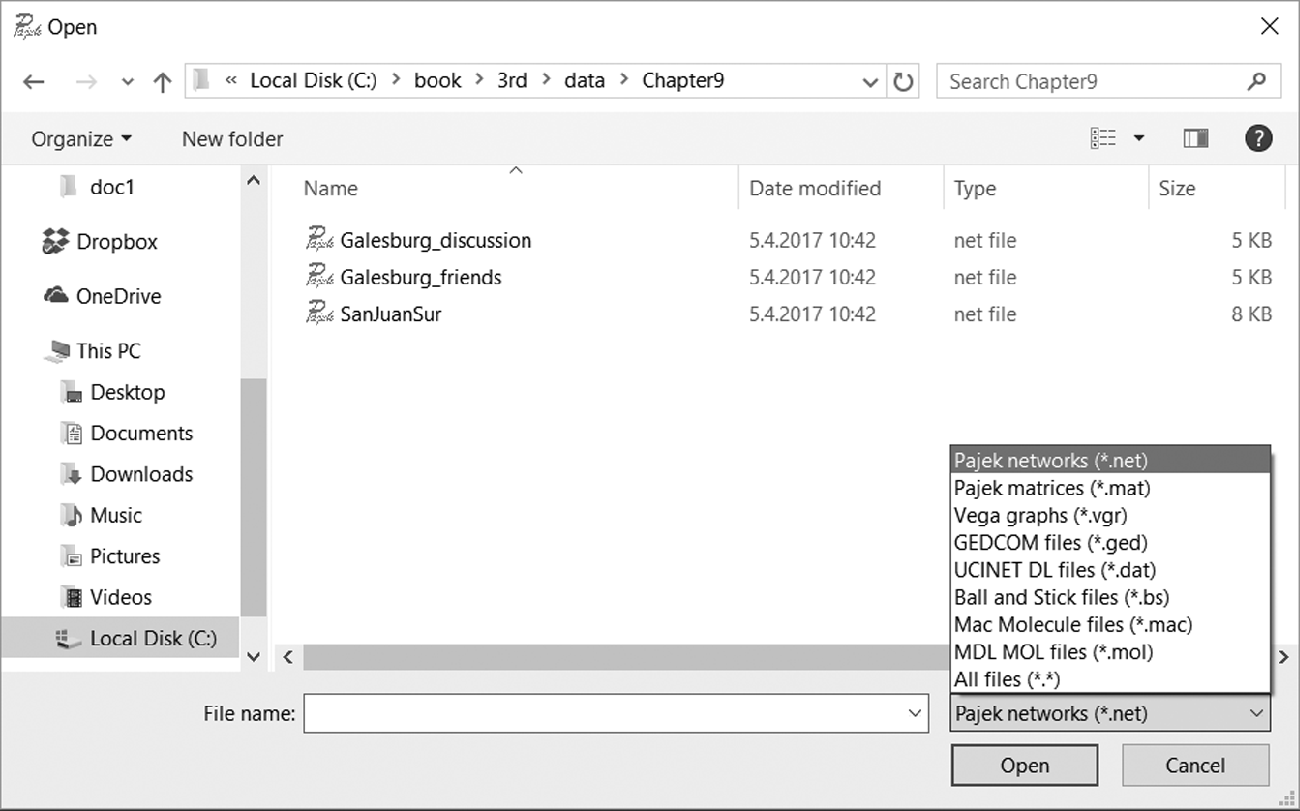Click the Pajek icon beside Galesburg_friends
The image size is (1300, 811).
318,276
